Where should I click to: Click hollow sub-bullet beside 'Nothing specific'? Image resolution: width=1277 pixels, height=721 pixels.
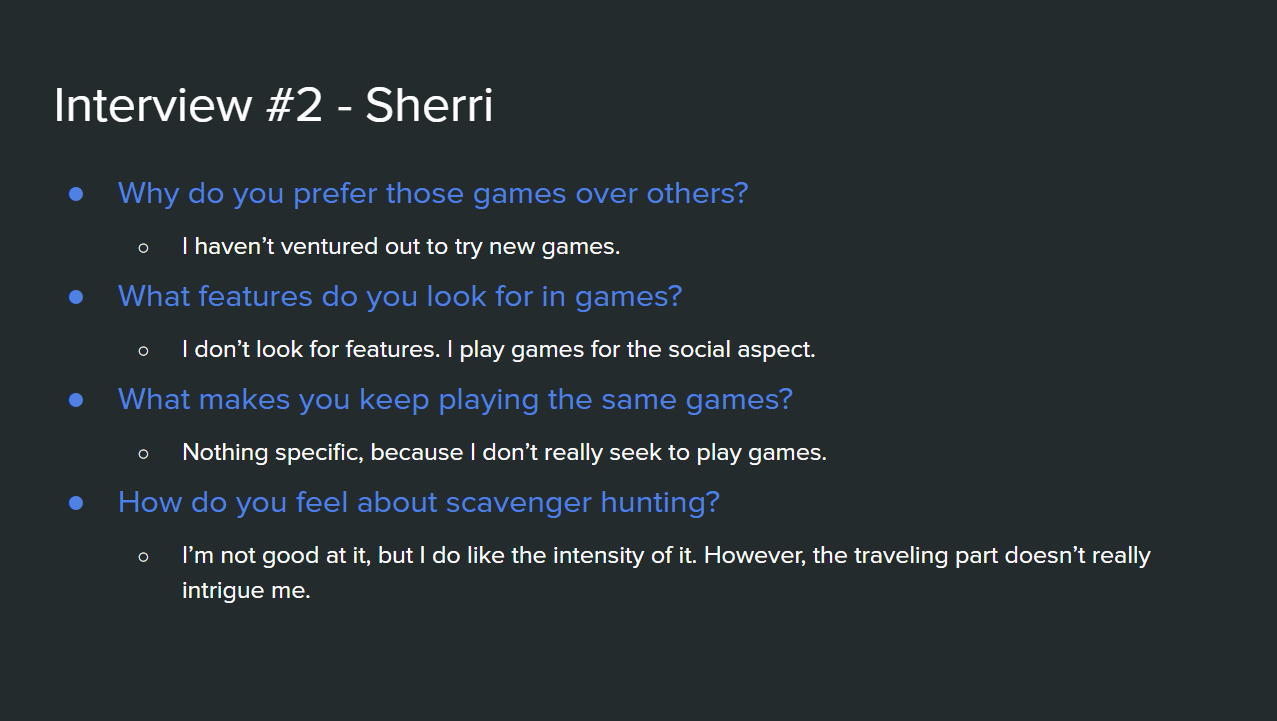click(144, 453)
